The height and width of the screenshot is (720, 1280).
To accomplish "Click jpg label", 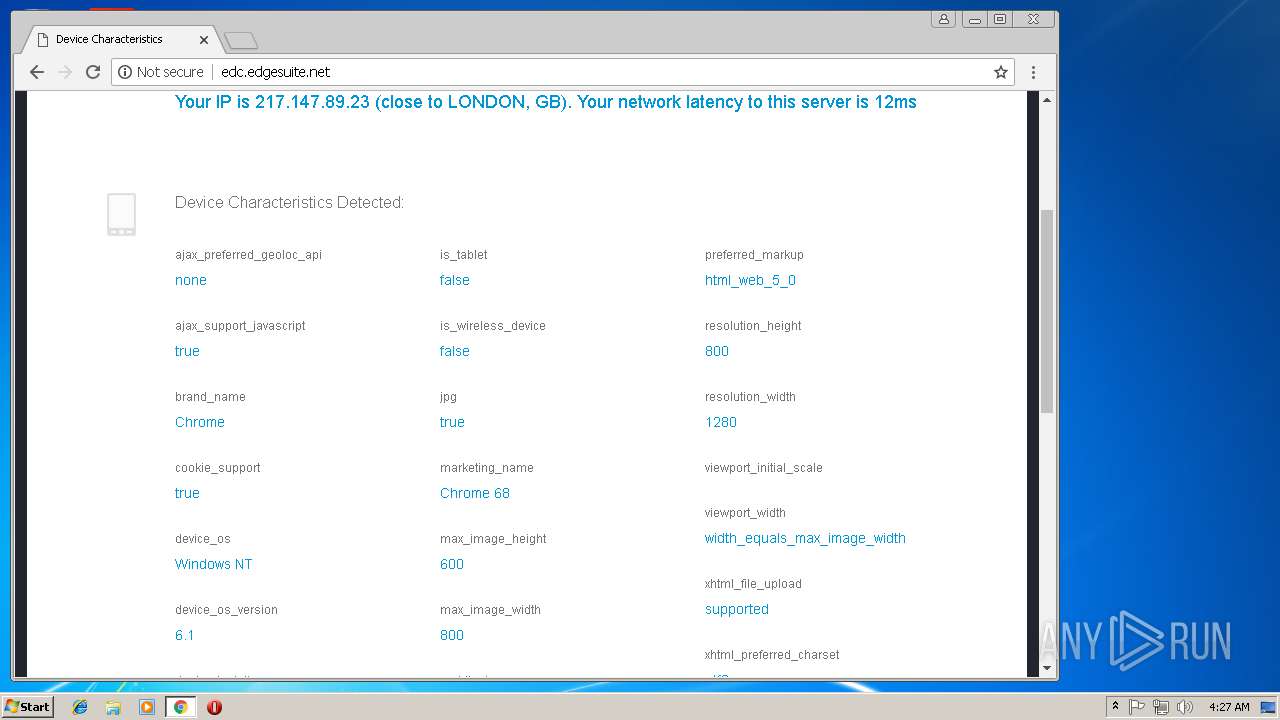I will [x=448, y=397].
